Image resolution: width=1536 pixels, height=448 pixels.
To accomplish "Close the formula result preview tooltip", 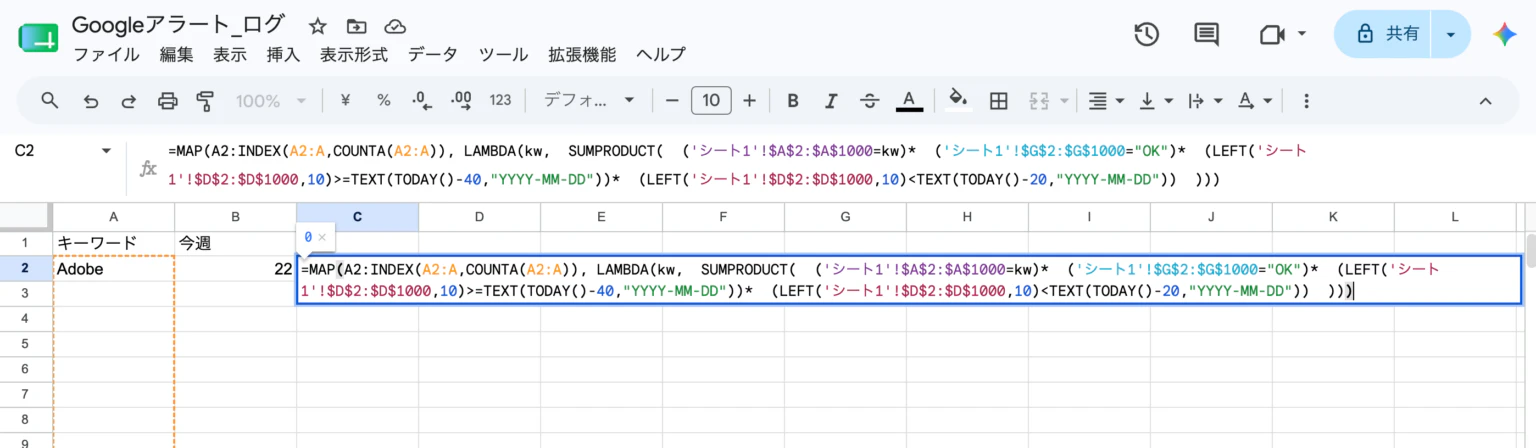I will [x=323, y=237].
